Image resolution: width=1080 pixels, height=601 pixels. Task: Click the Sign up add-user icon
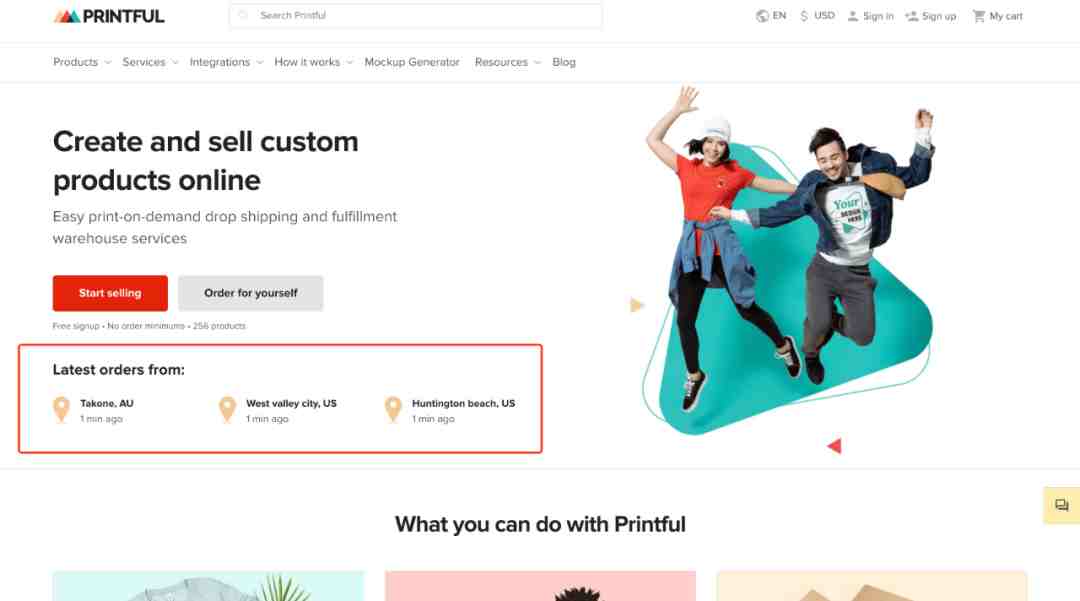[912, 16]
